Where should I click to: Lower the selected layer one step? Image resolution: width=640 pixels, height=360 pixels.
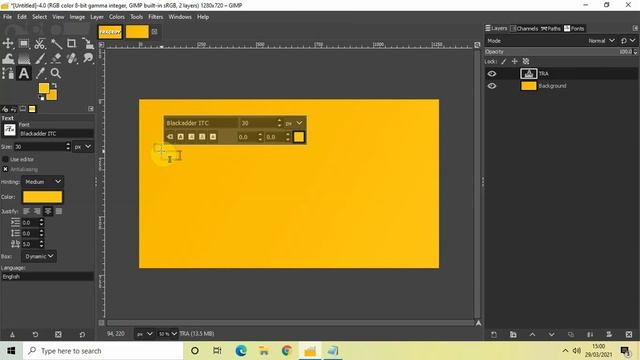click(x=551, y=335)
